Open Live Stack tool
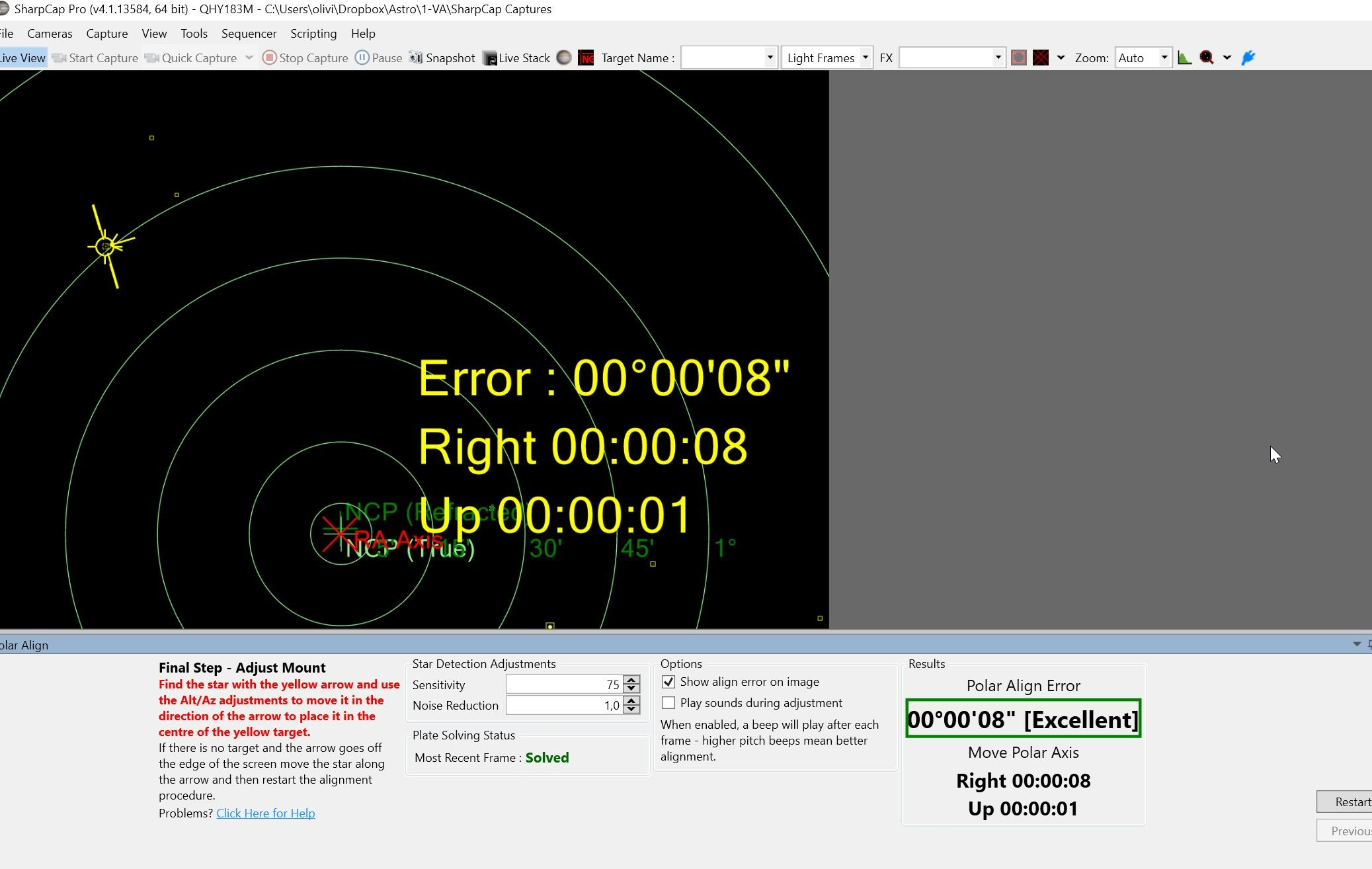The width and height of the screenshot is (1372, 869). (x=516, y=58)
